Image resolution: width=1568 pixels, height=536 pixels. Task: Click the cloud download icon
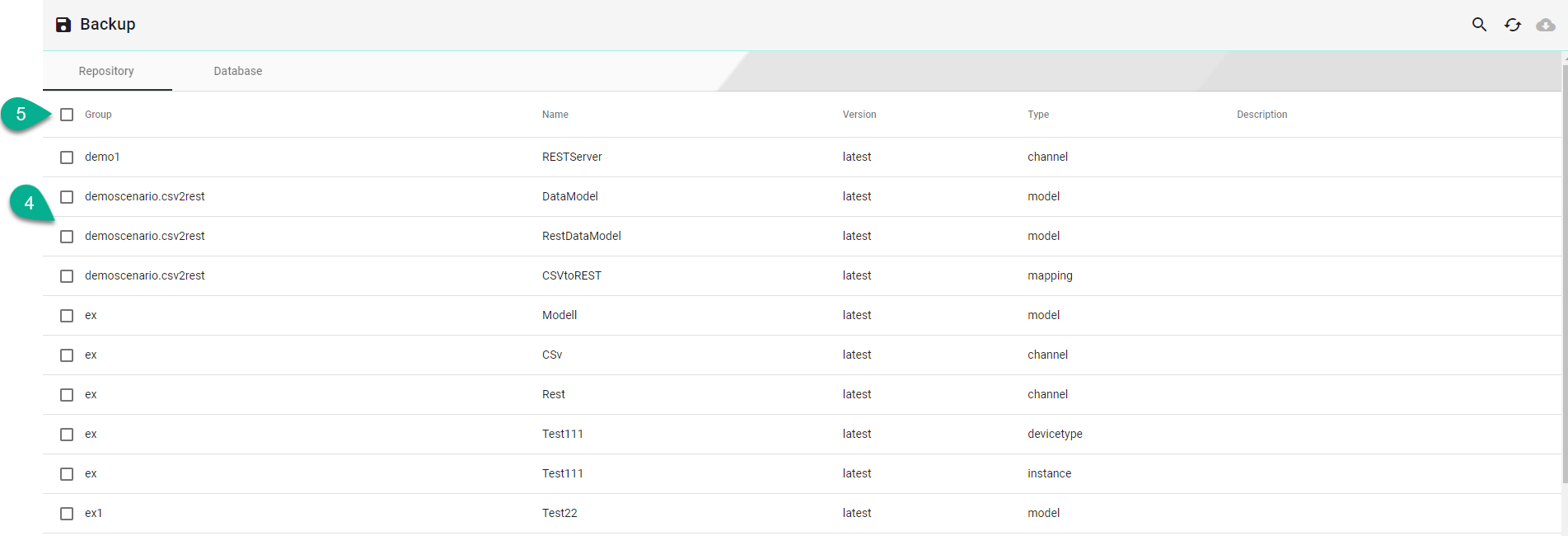(1546, 25)
